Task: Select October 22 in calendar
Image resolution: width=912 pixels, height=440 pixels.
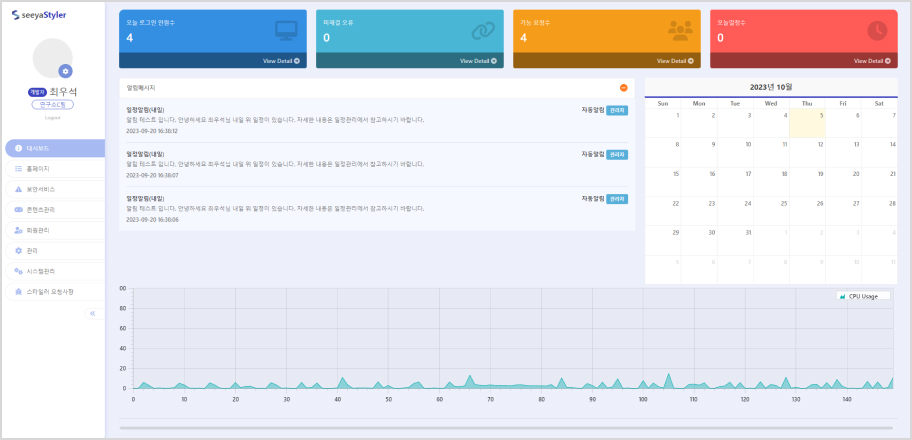Action: click(663, 211)
